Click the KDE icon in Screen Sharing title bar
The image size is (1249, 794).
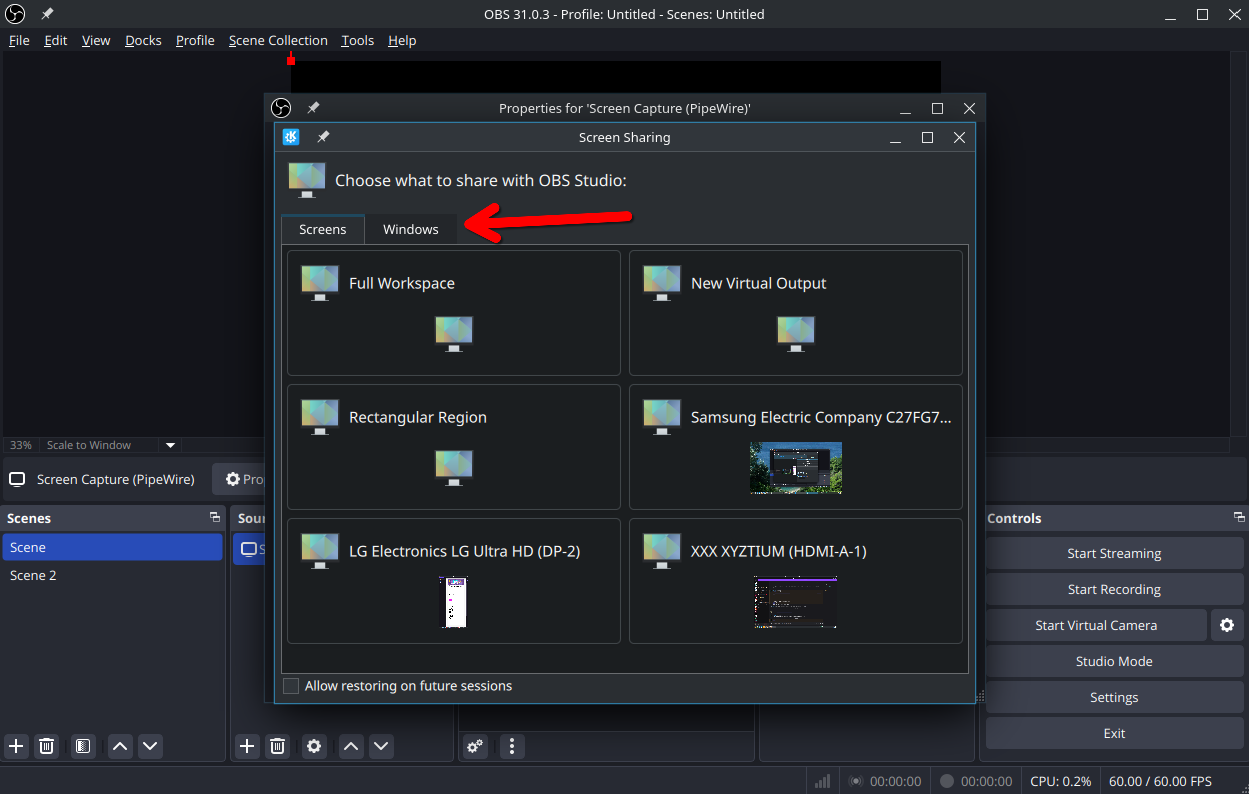point(292,138)
